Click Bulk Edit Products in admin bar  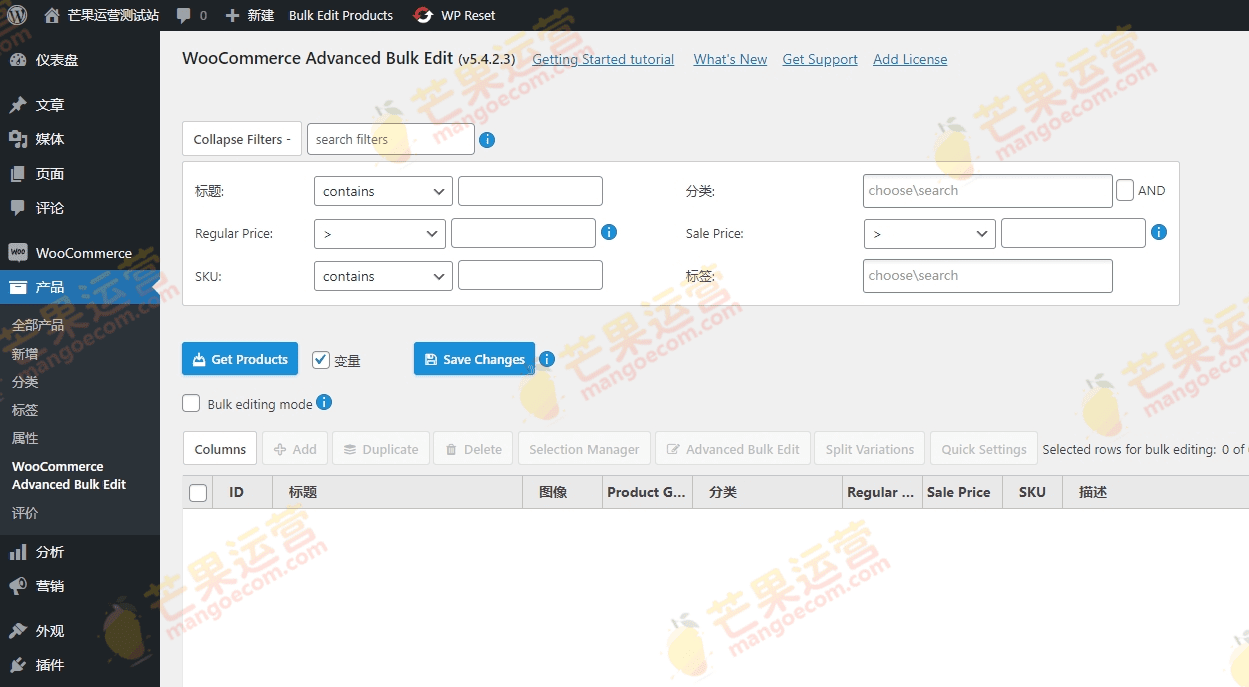coord(341,15)
